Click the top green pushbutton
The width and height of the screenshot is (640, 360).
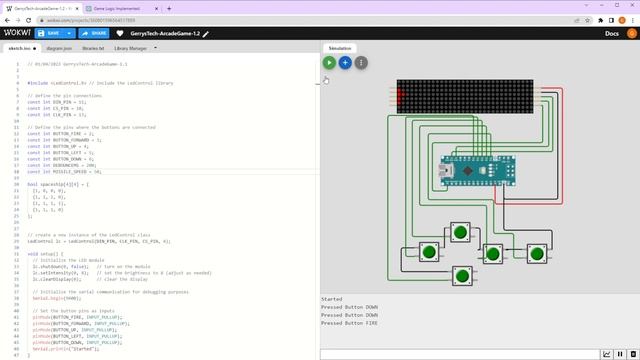pyautogui.click(x=460, y=232)
